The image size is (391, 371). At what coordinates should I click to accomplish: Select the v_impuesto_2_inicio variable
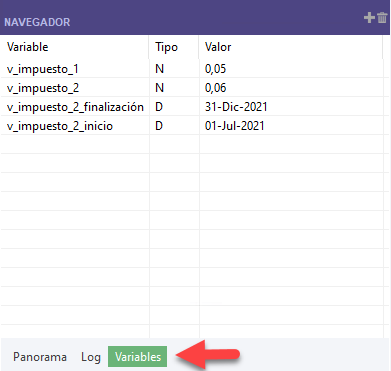point(60,126)
